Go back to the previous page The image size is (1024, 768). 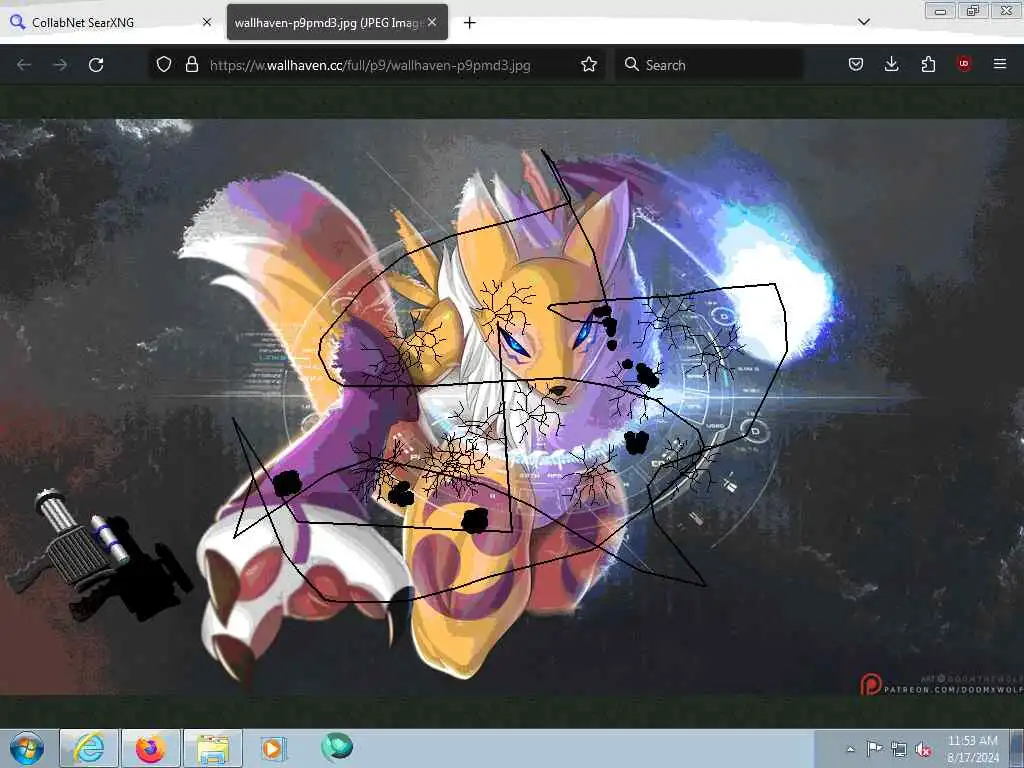(24, 65)
